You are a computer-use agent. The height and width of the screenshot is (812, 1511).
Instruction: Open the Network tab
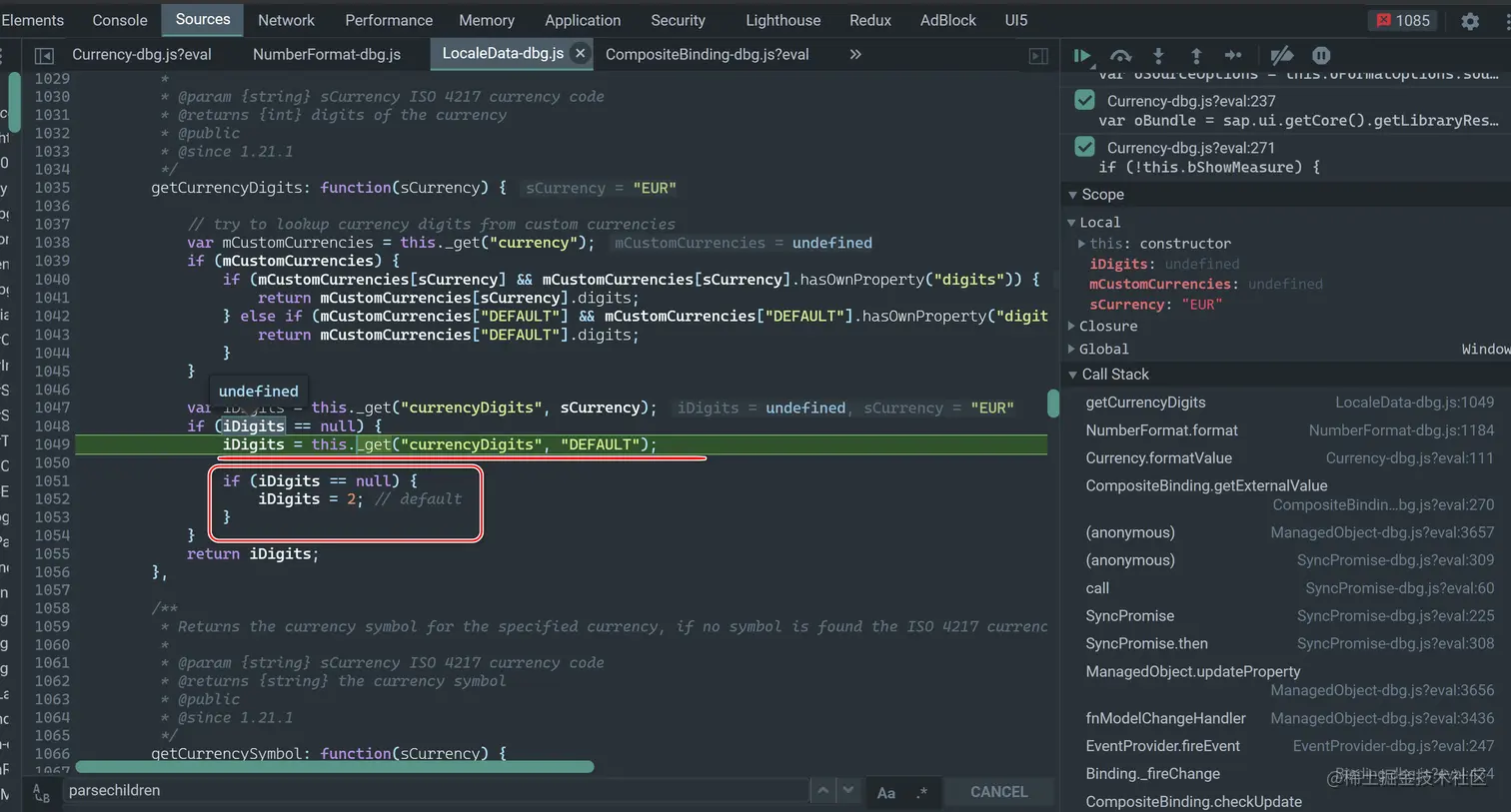tap(286, 20)
